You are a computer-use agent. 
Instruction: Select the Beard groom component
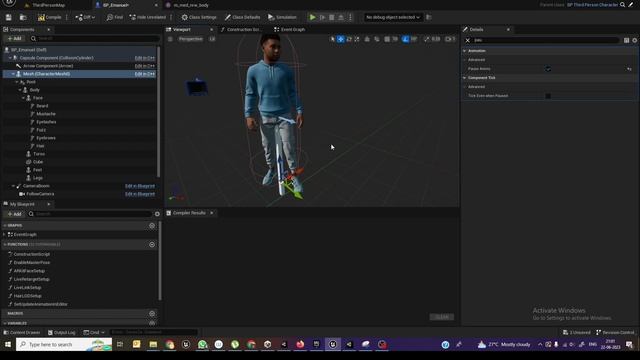click(42, 106)
